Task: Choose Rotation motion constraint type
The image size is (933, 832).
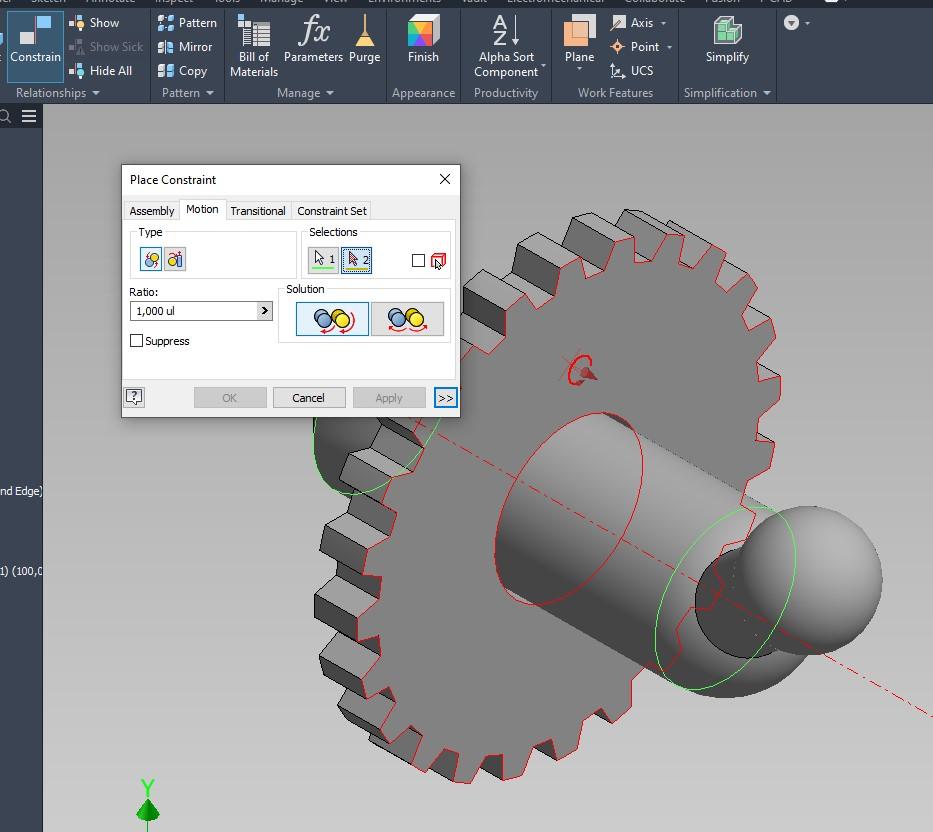Action: (x=151, y=259)
